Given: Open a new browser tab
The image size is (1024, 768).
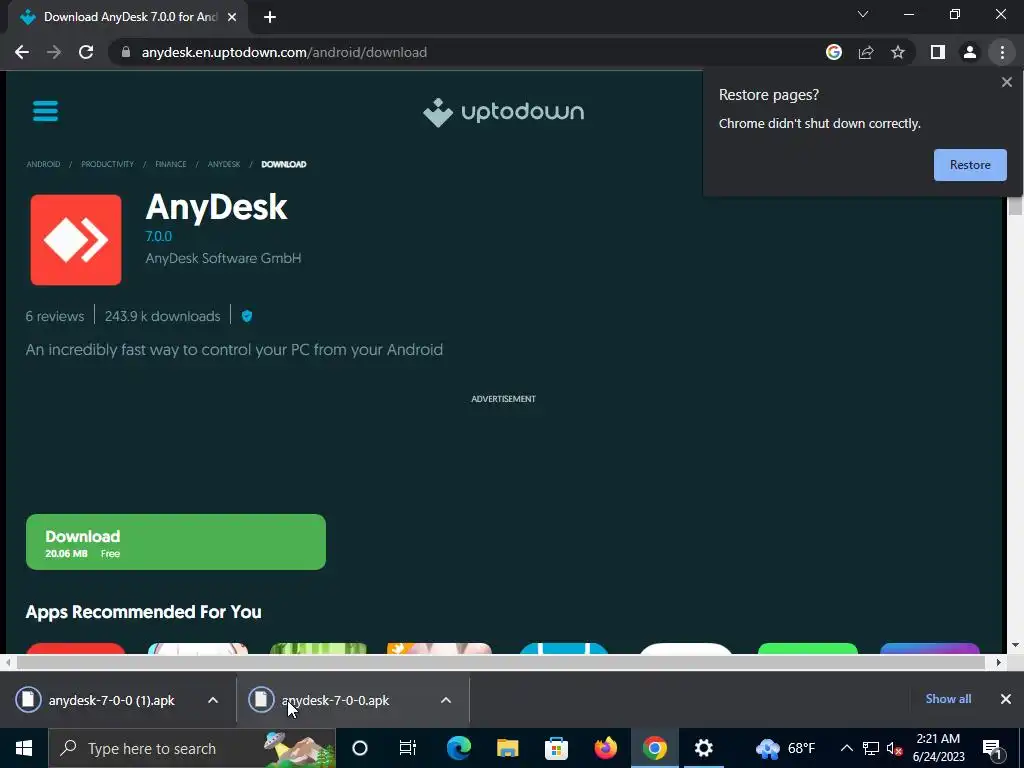Looking at the screenshot, I should [270, 17].
